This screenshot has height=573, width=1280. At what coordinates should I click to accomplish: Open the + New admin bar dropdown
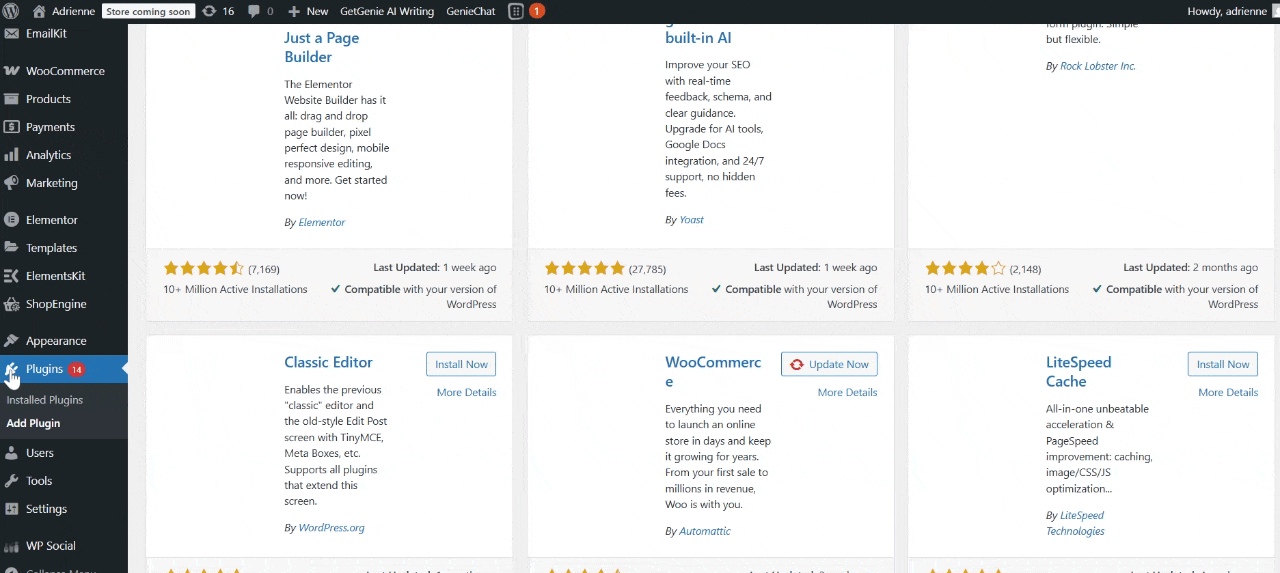pos(308,11)
